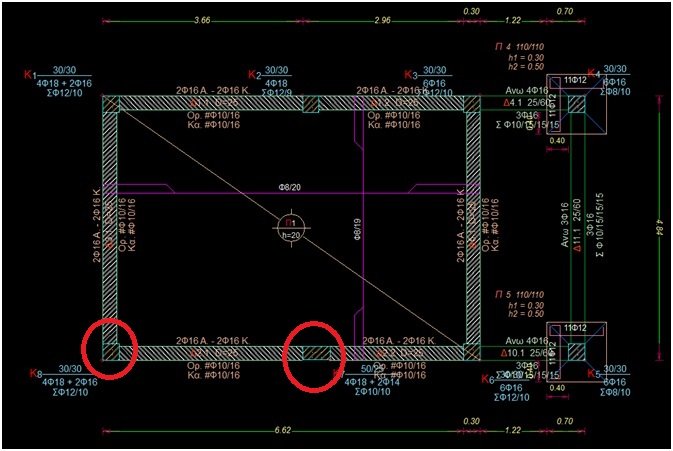673x451 pixels.
Task: Select the K1 column label text
Action: pyautogui.click(x=30, y=75)
